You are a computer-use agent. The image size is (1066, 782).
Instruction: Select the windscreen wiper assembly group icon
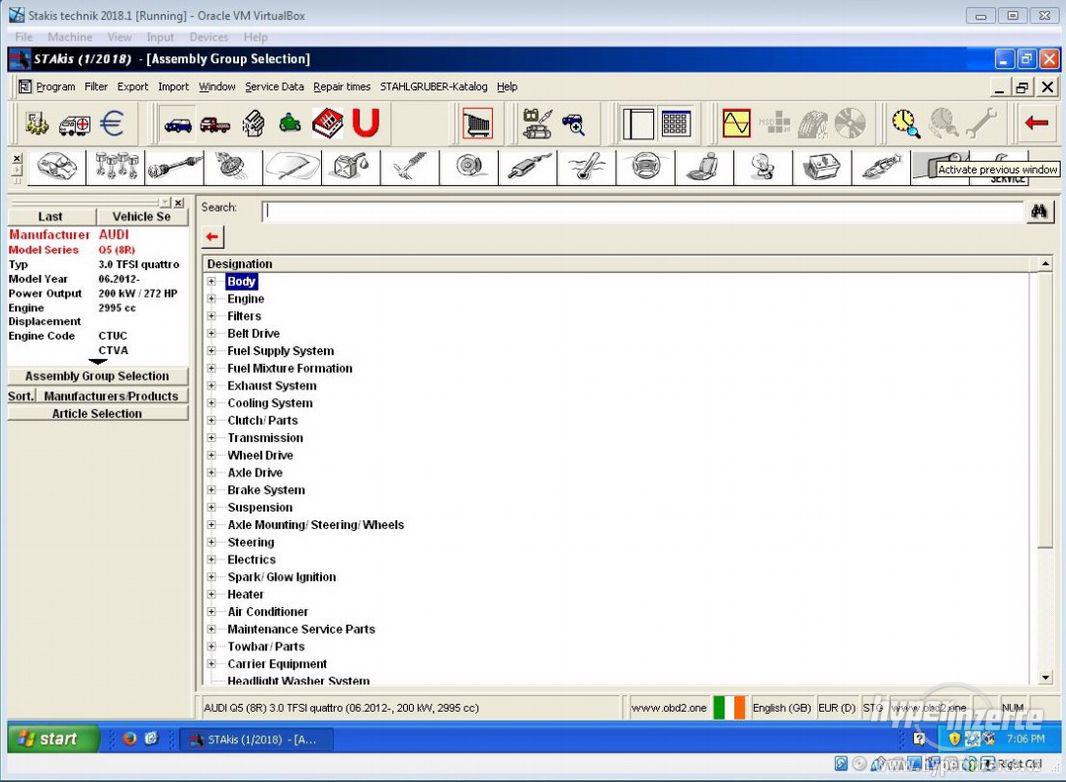tap(292, 167)
